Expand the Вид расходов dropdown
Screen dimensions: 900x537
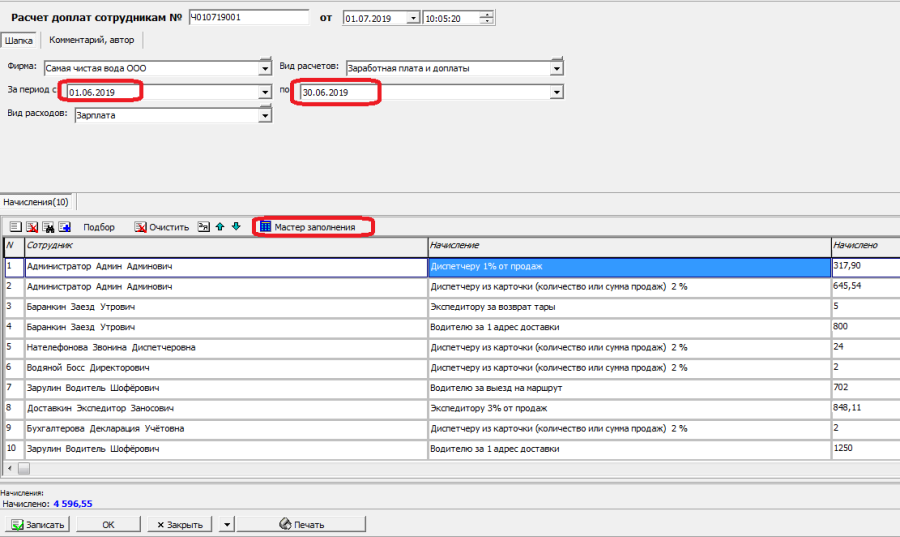point(265,115)
